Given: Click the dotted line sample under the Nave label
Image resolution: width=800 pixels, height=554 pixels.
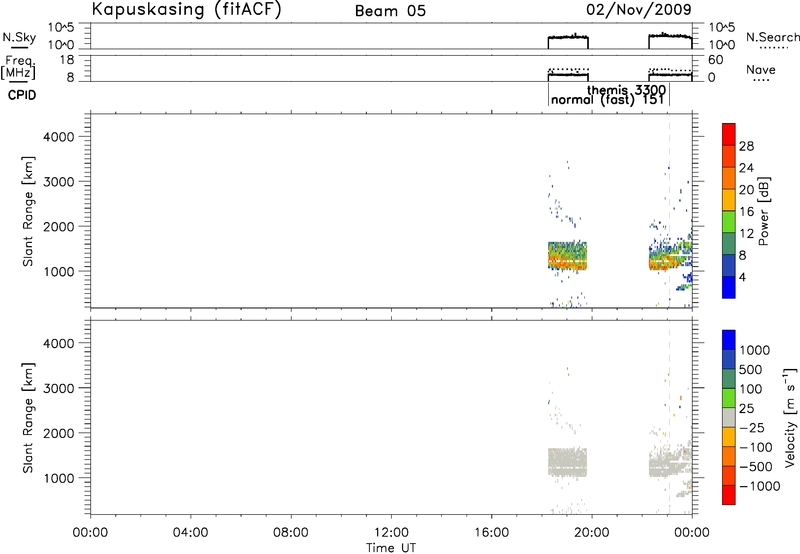Looking at the screenshot, I should coord(762,80).
